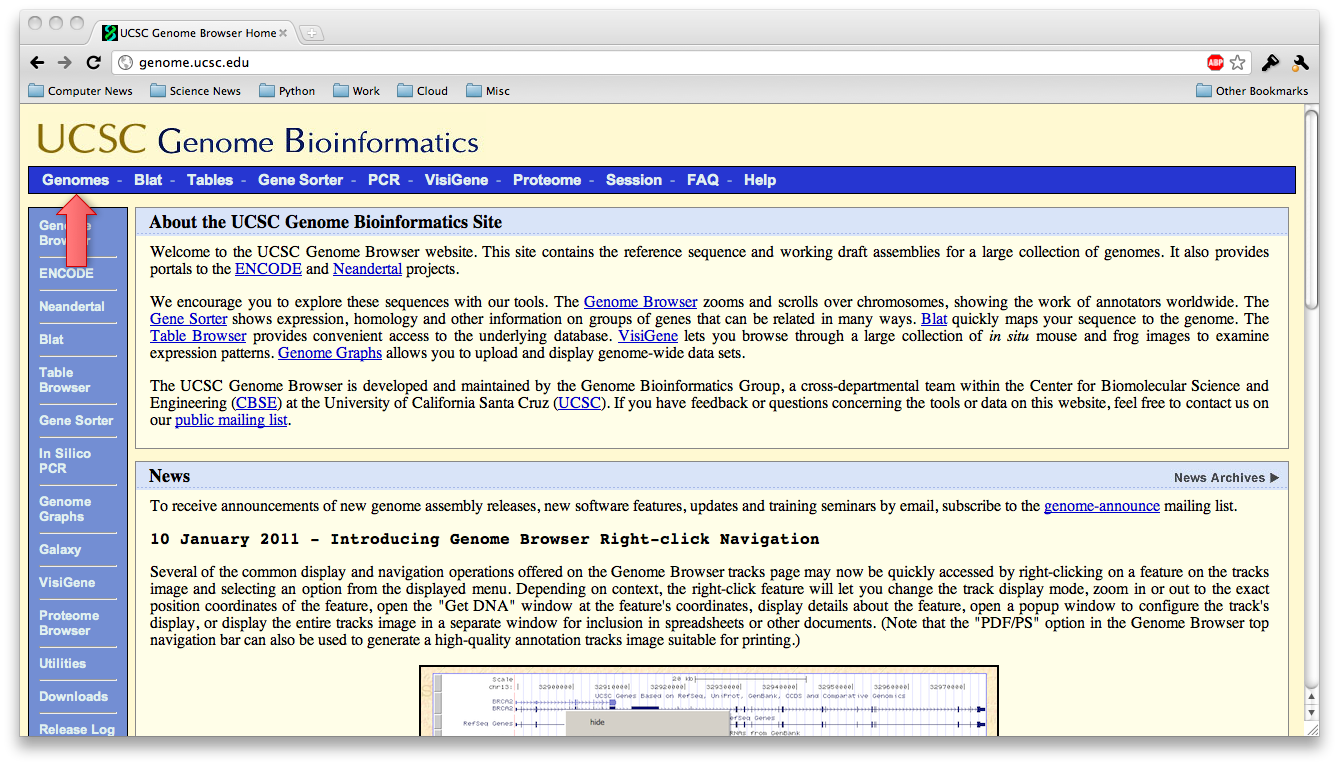The height and width of the screenshot is (766, 1339).
Task: Open VisiGene in top navigation bar
Action: tap(456, 180)
